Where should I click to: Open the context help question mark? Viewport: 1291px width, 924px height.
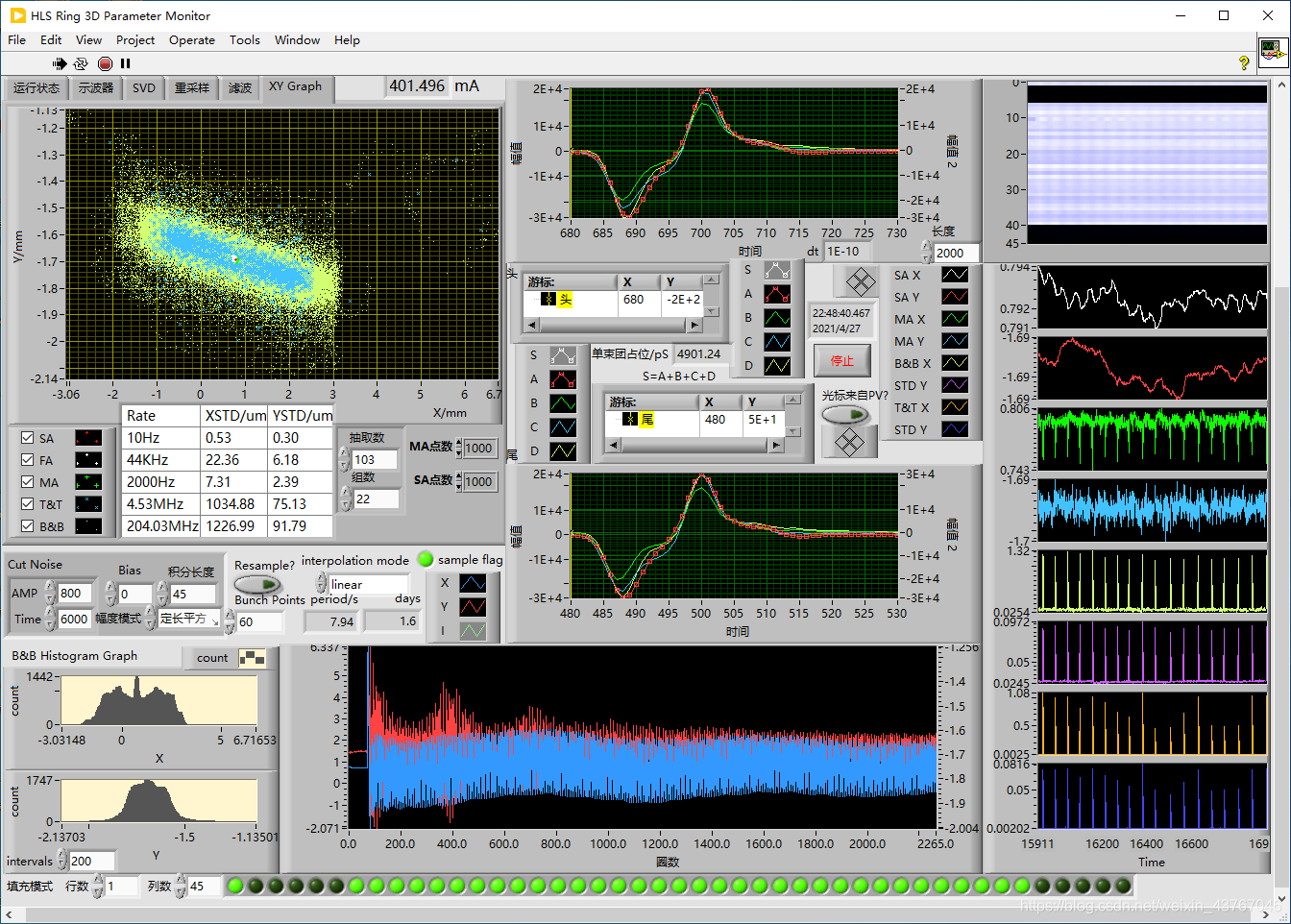point(1244,62)
